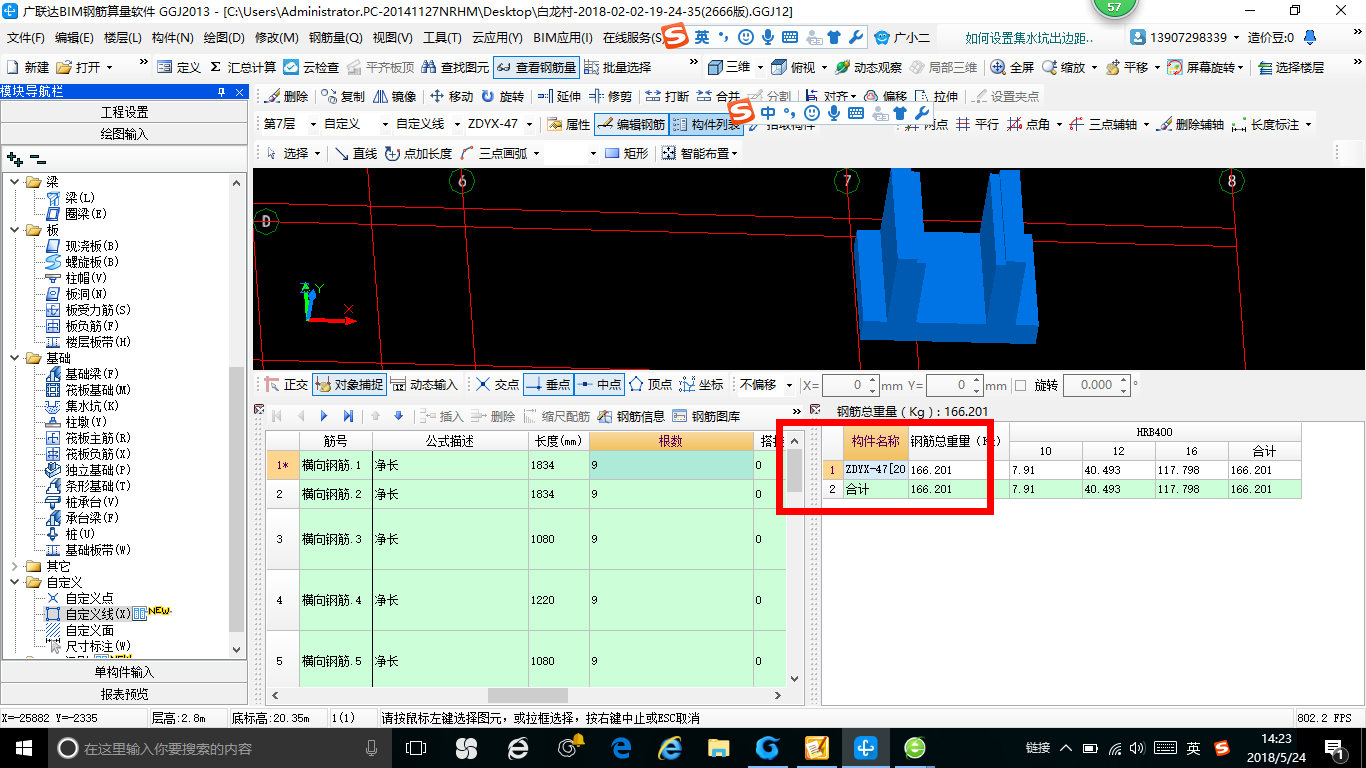The width and height of the screenshot is (1366, 768).
Task: Select 点加长度 point plus length tool
Action: 418,153
